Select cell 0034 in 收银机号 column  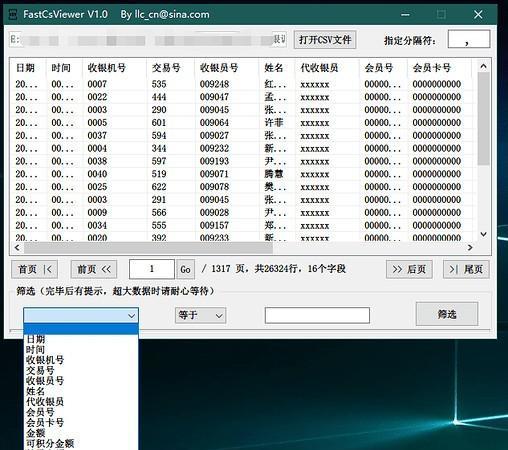[x=97, y=226]
